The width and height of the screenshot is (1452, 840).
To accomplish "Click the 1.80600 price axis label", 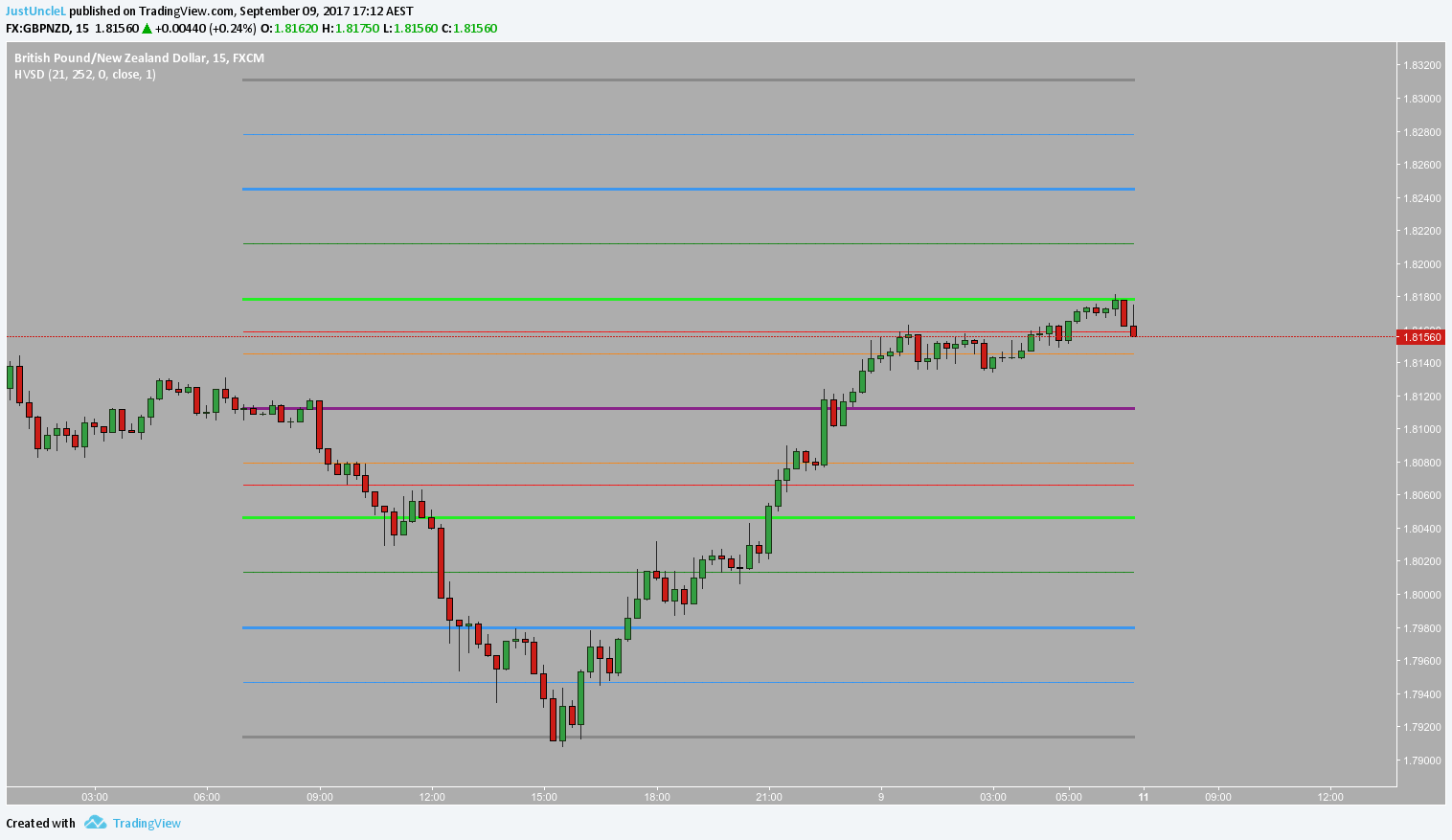I will 1422,495.
